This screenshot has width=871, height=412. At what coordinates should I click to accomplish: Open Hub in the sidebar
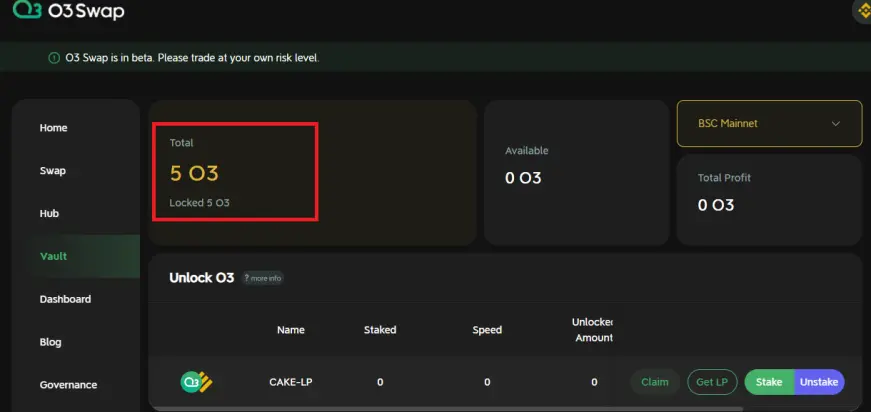pyautogui.click(x=49, y=213)
